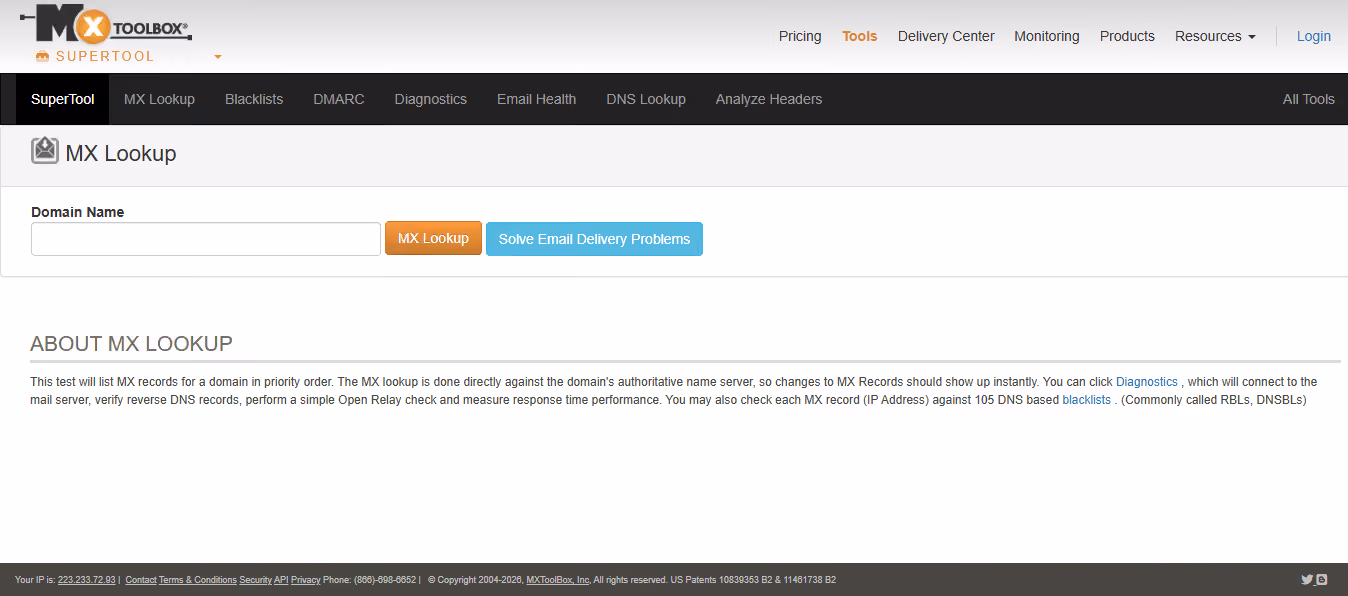Open Terms & Conditions footer link

pyautogui.click(x=198, y=580)
